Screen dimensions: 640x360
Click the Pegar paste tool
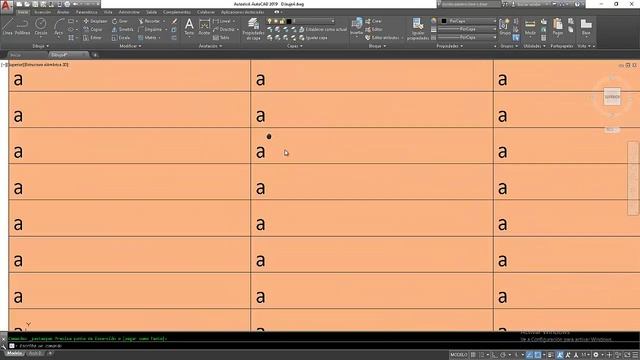(558, 27)
